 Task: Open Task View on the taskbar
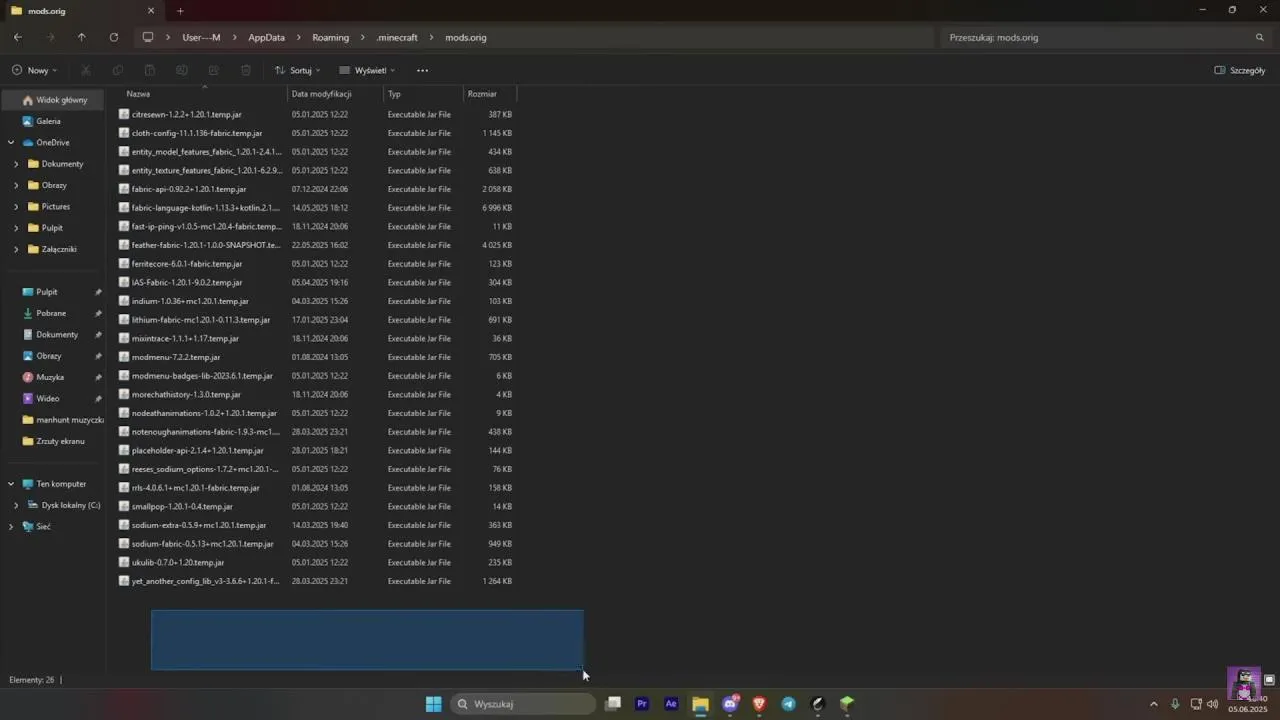tap(613, 704)
